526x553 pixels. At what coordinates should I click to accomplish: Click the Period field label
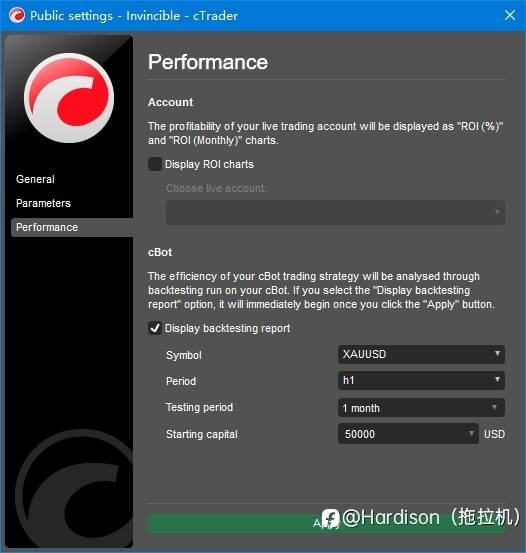coord(181,381)
